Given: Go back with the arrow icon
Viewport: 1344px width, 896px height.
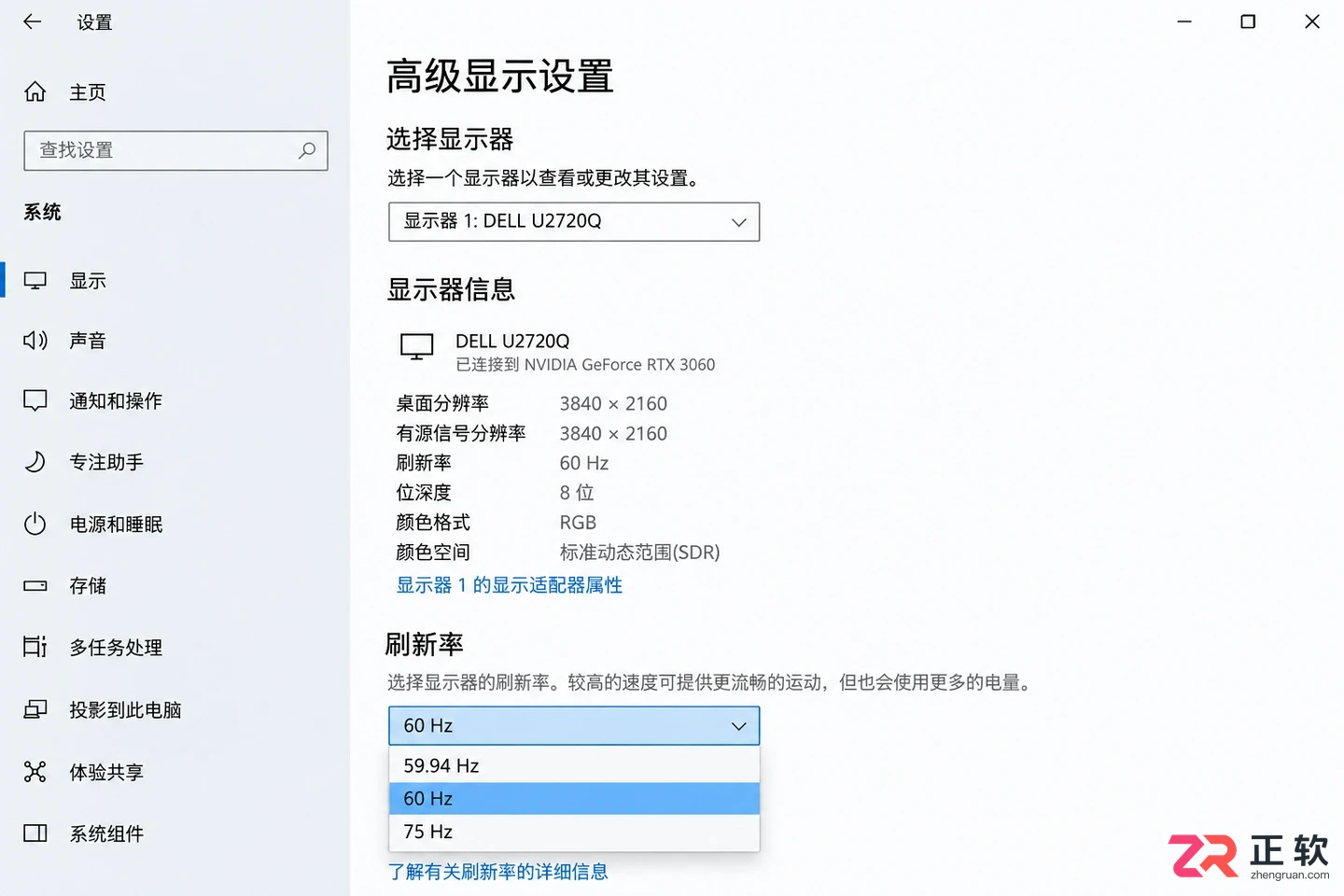Looking at the screenshot, I should tap(33, 21).
